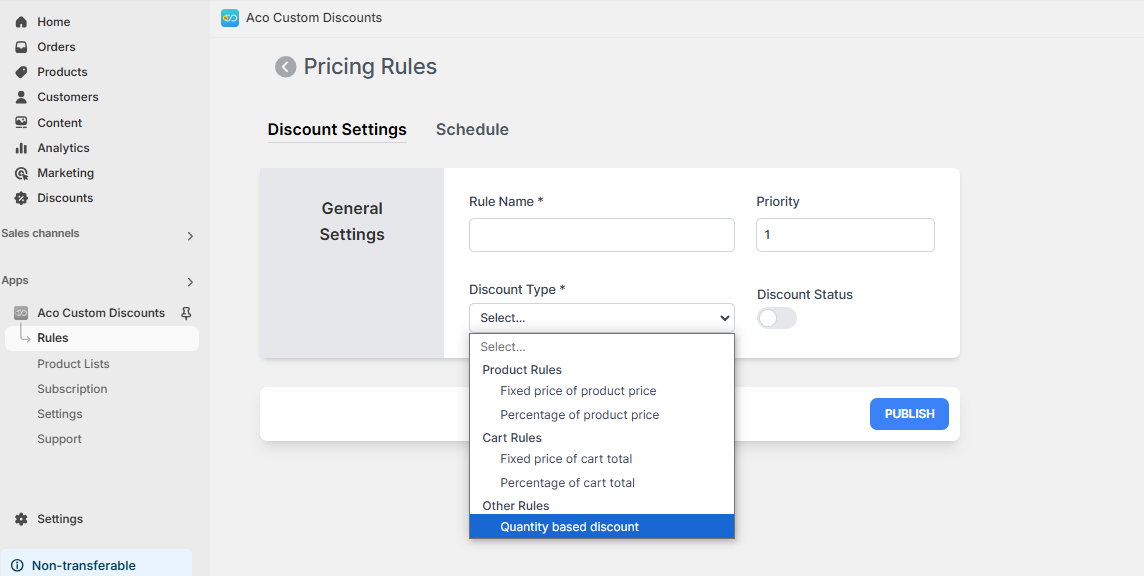
Task: Open Product Lists in app menu
Action: pyautogui.click(x=73, y=364)
